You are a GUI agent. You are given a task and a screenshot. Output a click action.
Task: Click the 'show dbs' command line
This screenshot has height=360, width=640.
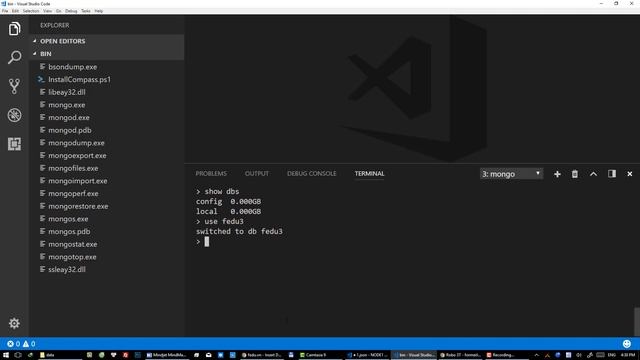pyautogui.click(x=218, y=191)
